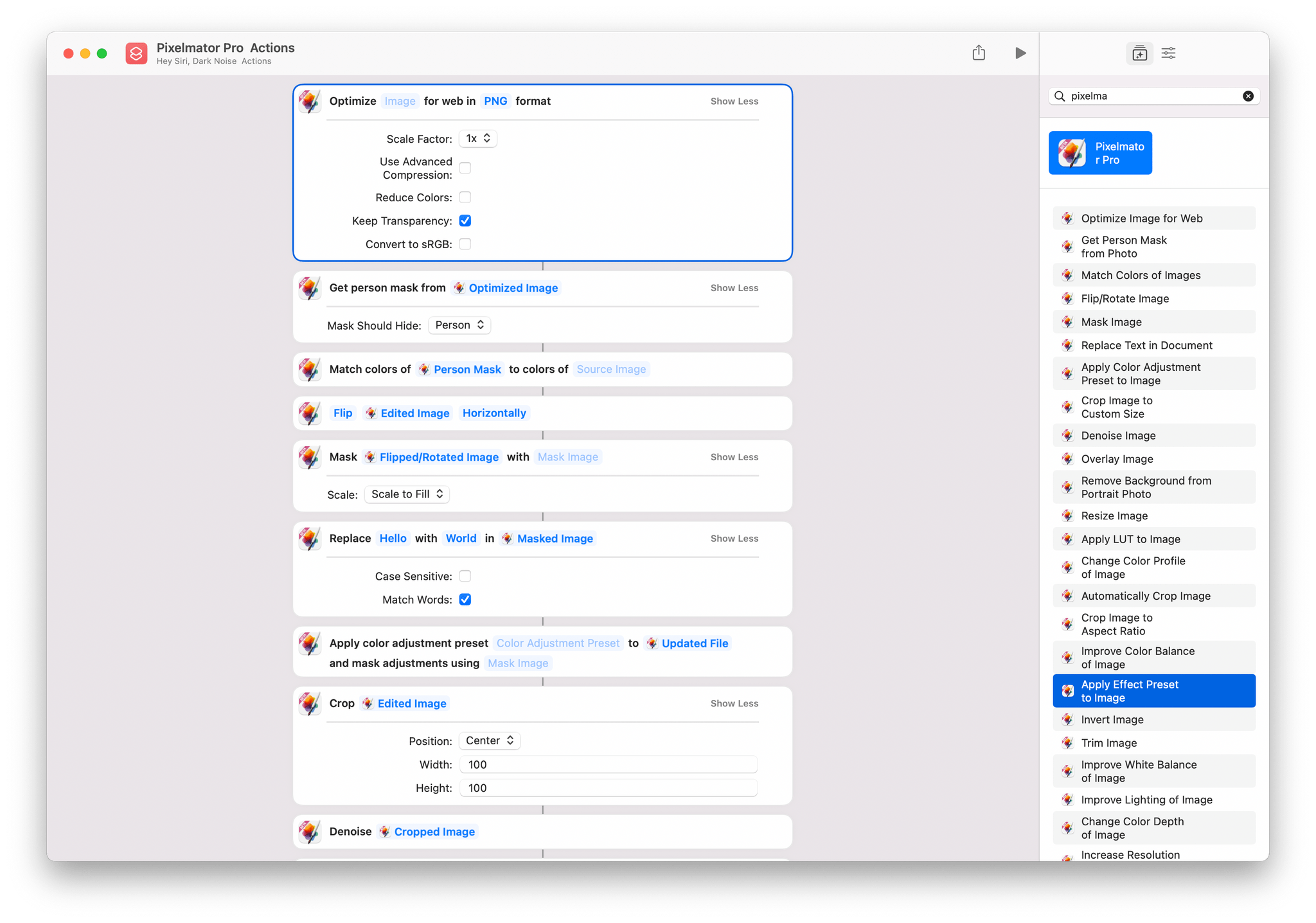Viewport: 1316px width, 923px height.
Task: Click the Color Adjustment Preset placeholder
Action: point(558,643)
